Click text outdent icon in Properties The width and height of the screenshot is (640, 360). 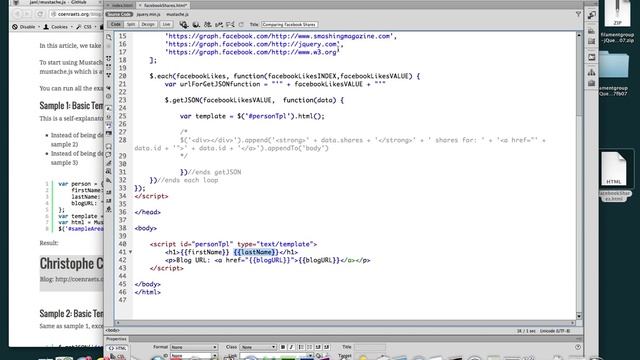pyautogui.click(x=318, y=347)
